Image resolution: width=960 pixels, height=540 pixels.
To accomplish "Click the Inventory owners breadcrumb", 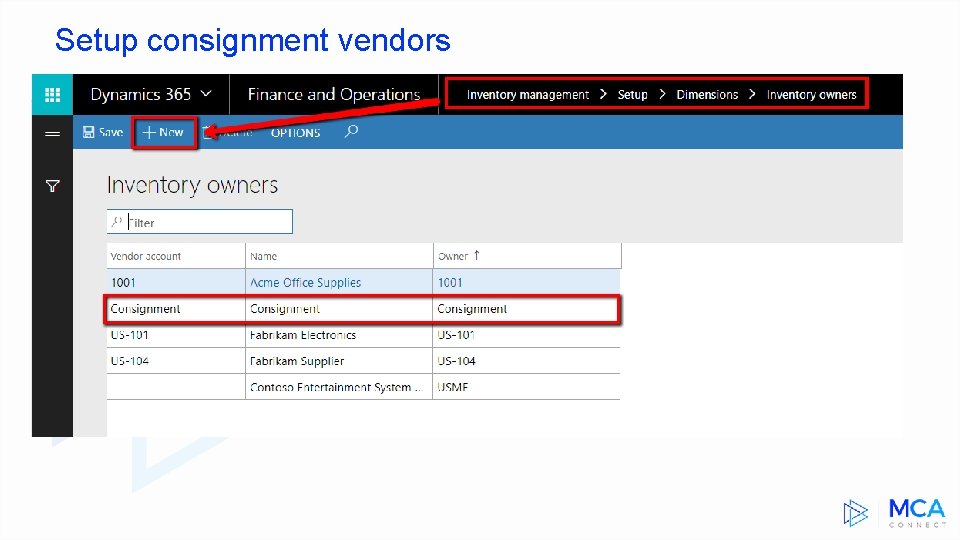I will click(811, 95).
